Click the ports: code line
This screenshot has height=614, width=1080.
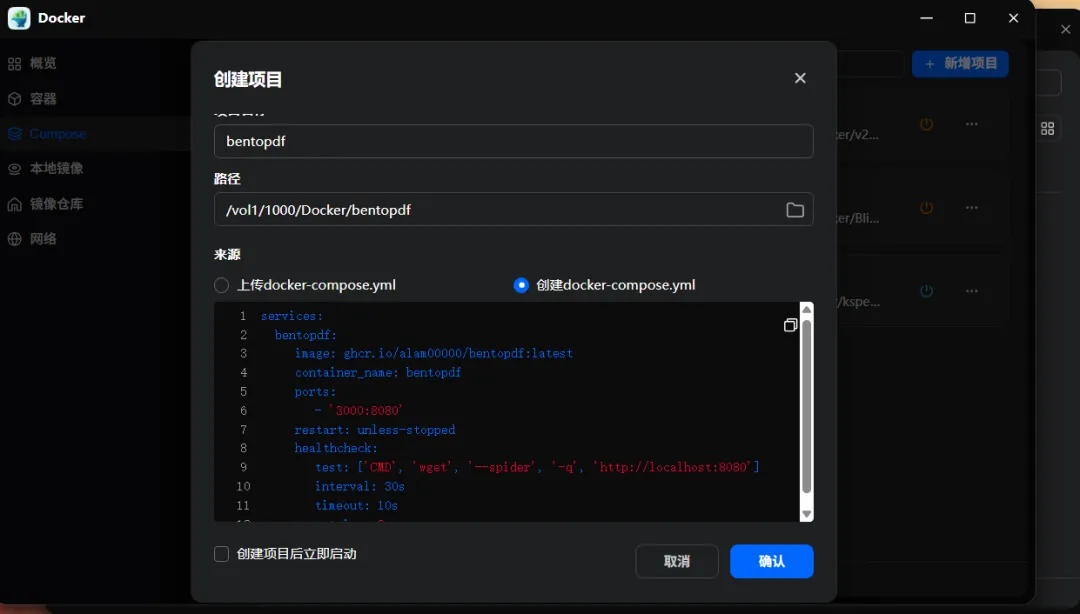point(315,392)
